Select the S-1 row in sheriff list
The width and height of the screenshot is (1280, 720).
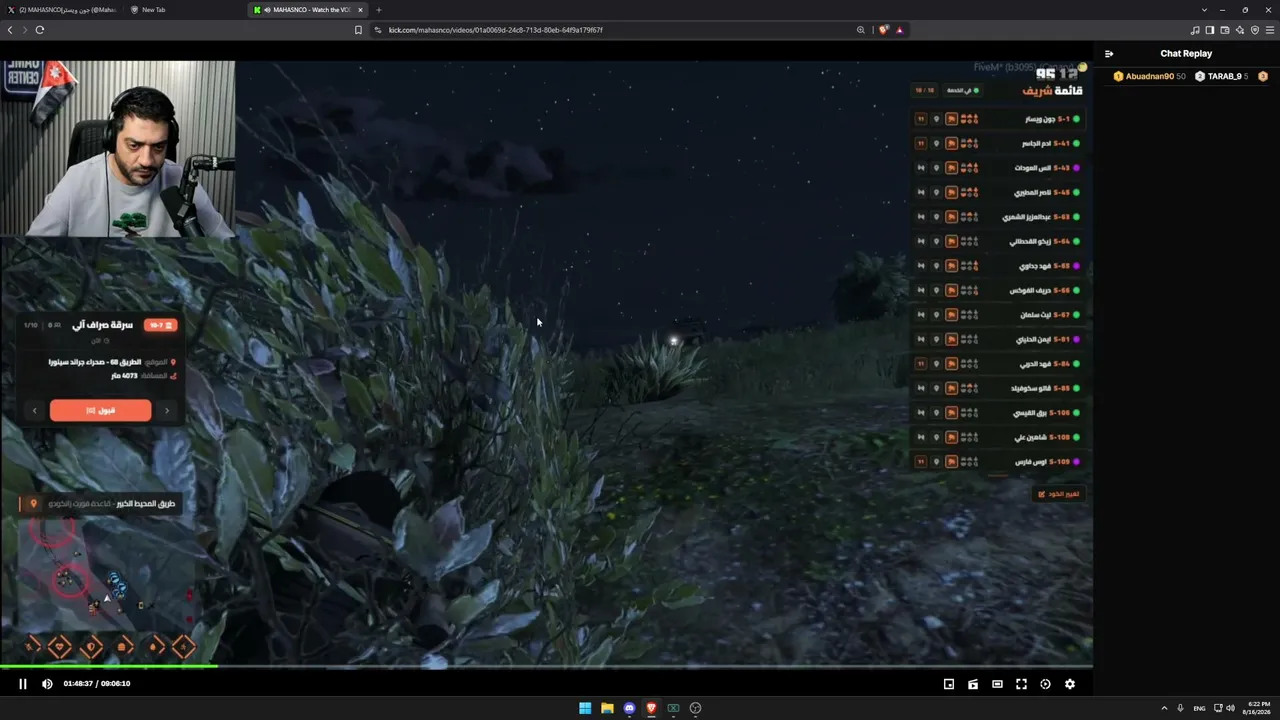tap(999, 119)
